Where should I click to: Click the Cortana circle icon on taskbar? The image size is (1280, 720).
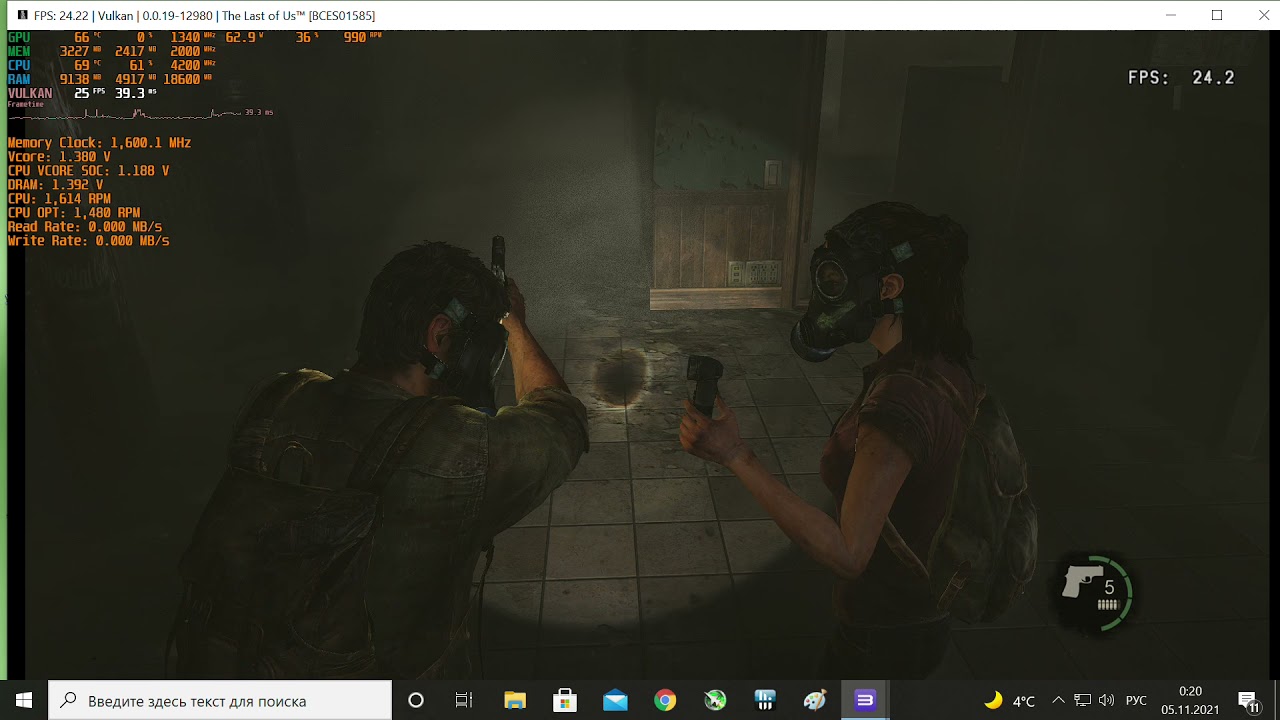pos(416,700)
